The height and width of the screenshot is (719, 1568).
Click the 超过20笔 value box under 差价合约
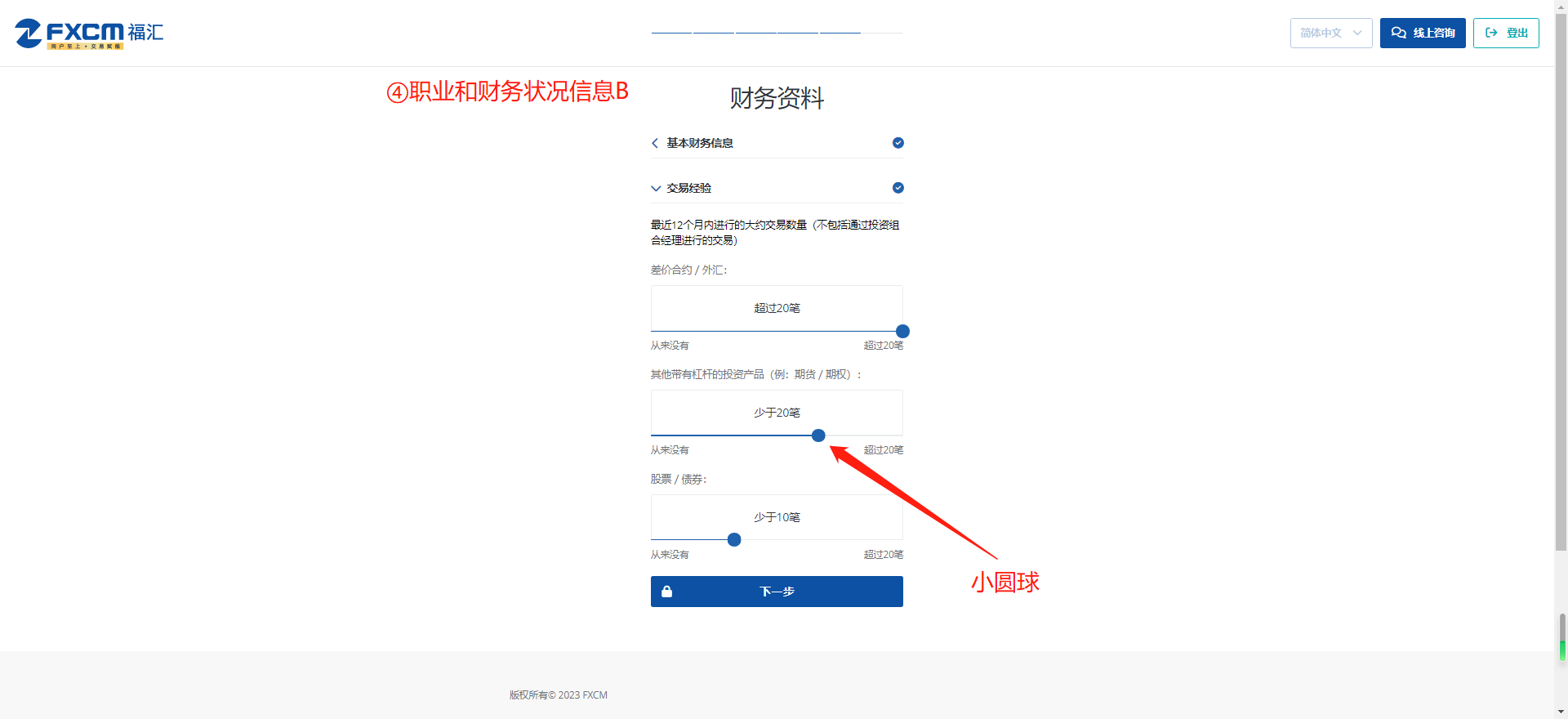(x=777, y=308)
